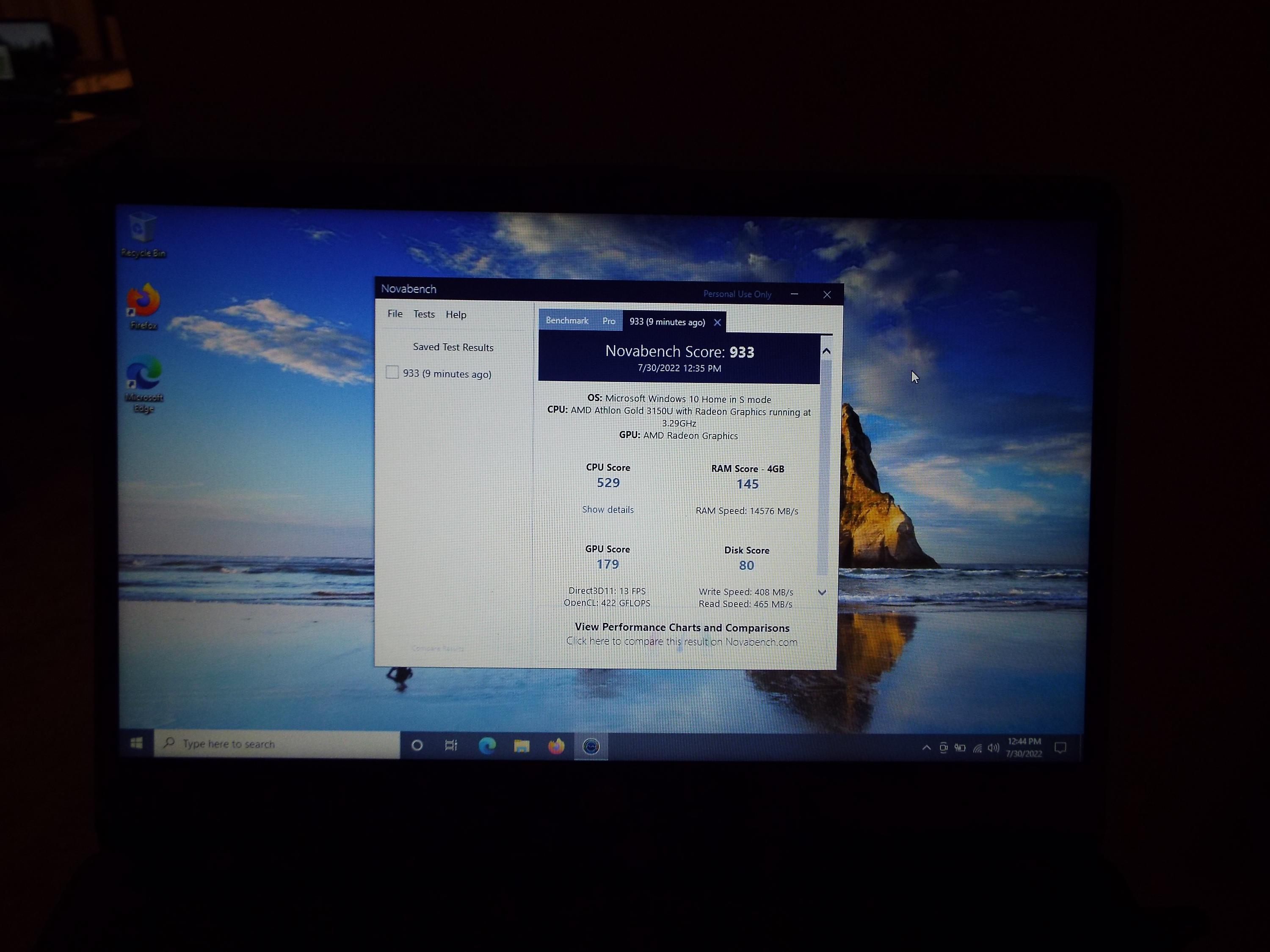Screen dimensions: 1270x952
Task: Check the 933 saved result checkbox
Action: click(x=392, y=372)
